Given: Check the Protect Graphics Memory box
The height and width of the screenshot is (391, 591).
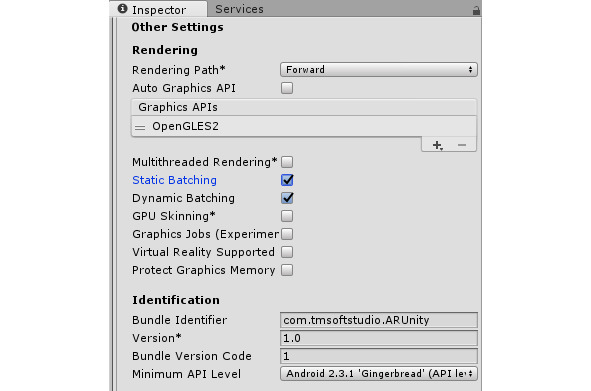Looking at the screenshot, I should [x=287, y=270].
